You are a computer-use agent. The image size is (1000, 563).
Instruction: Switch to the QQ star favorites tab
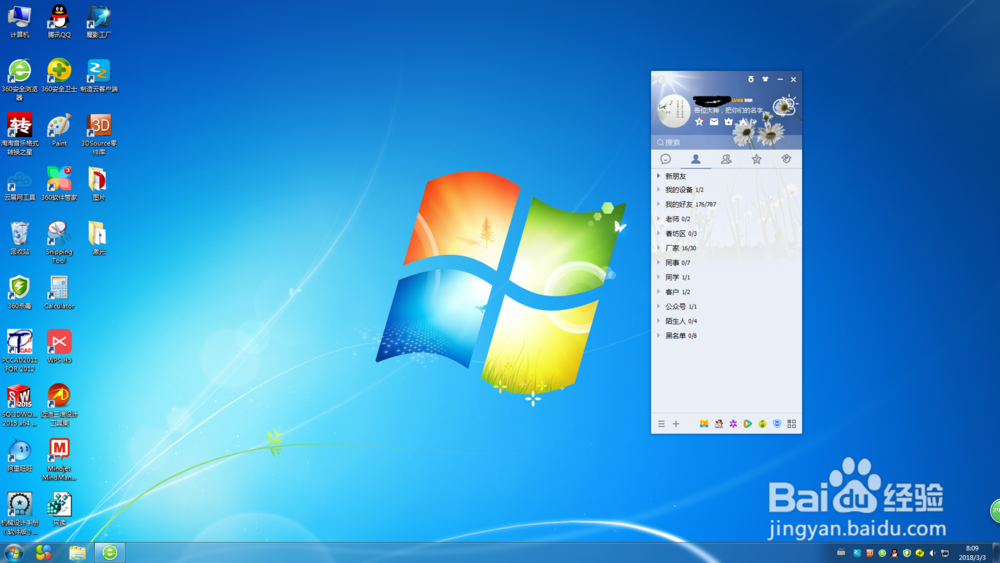point(756,159)
